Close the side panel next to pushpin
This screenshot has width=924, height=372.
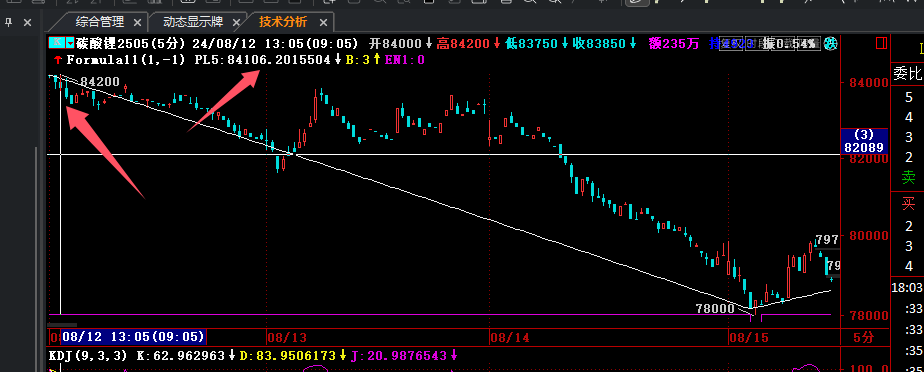27,22
